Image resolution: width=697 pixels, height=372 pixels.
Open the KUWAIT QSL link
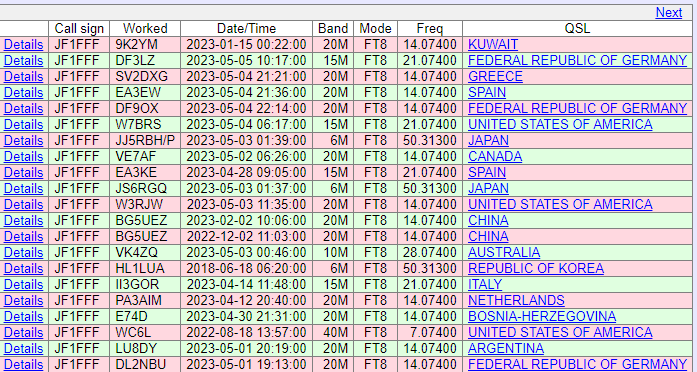tap(493, 44)
